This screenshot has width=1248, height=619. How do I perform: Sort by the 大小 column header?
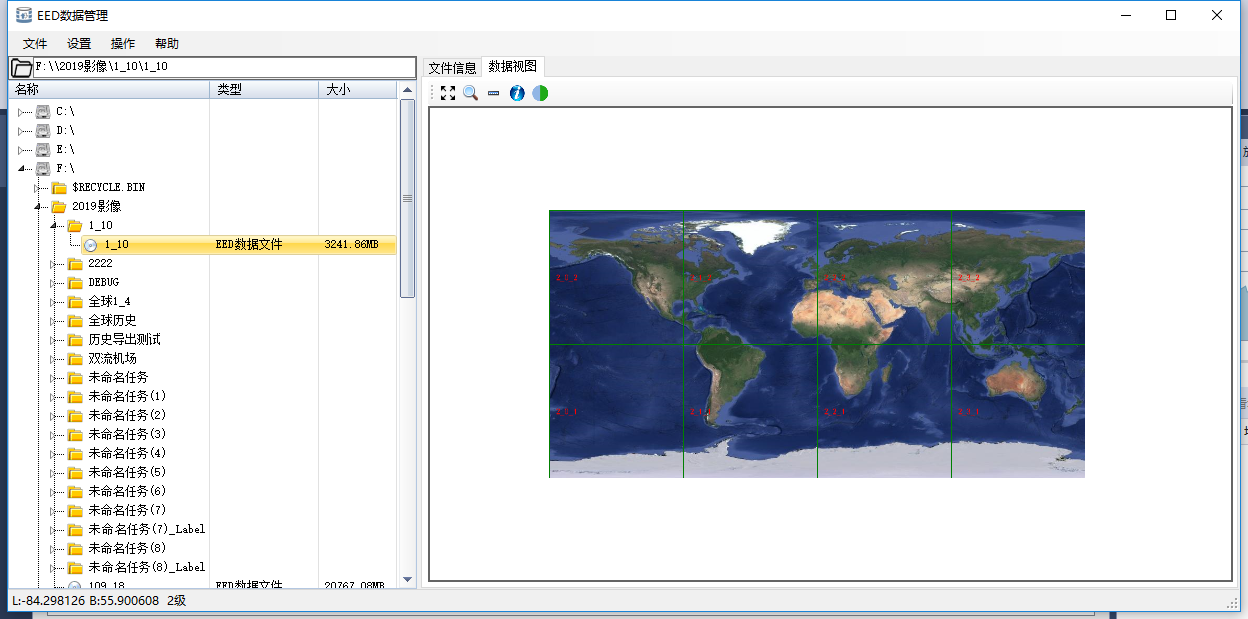coord(338,90)
